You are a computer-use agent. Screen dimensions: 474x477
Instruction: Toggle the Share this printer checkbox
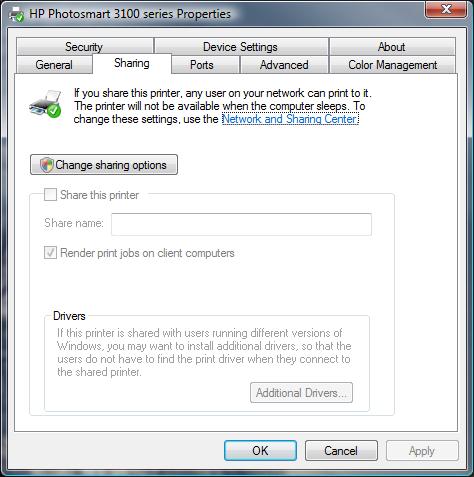point(50,195)
